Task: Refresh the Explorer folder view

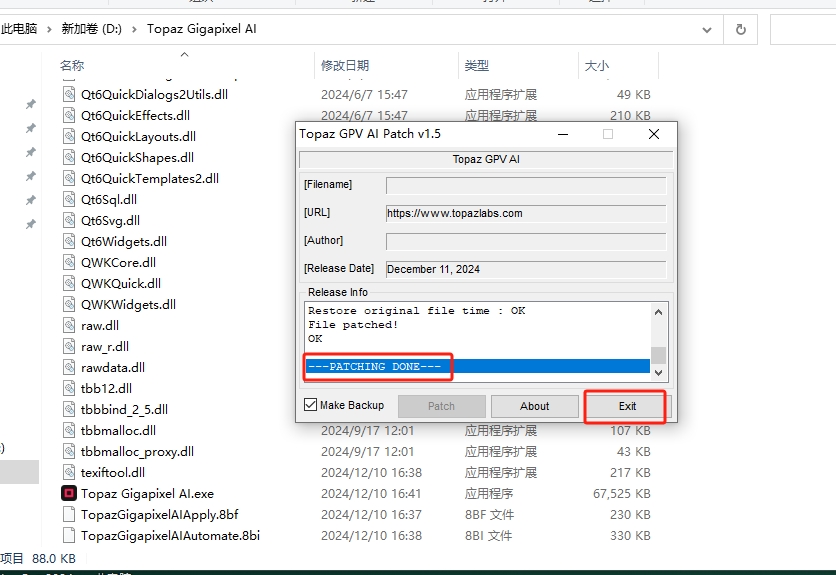Action: pyautogui.click(x=741, y=29)
